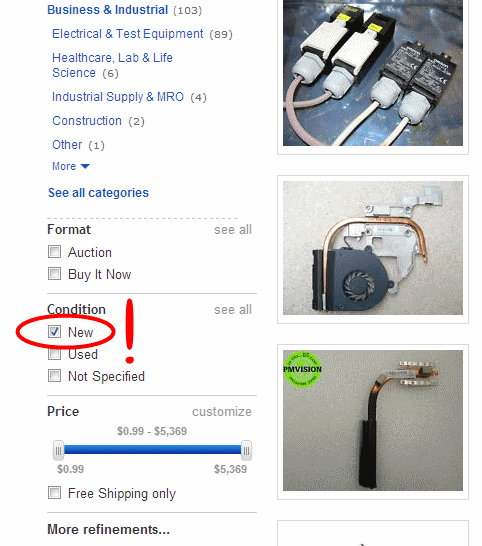
Task: Tick the Used condition checkbox
Action: 54,354
